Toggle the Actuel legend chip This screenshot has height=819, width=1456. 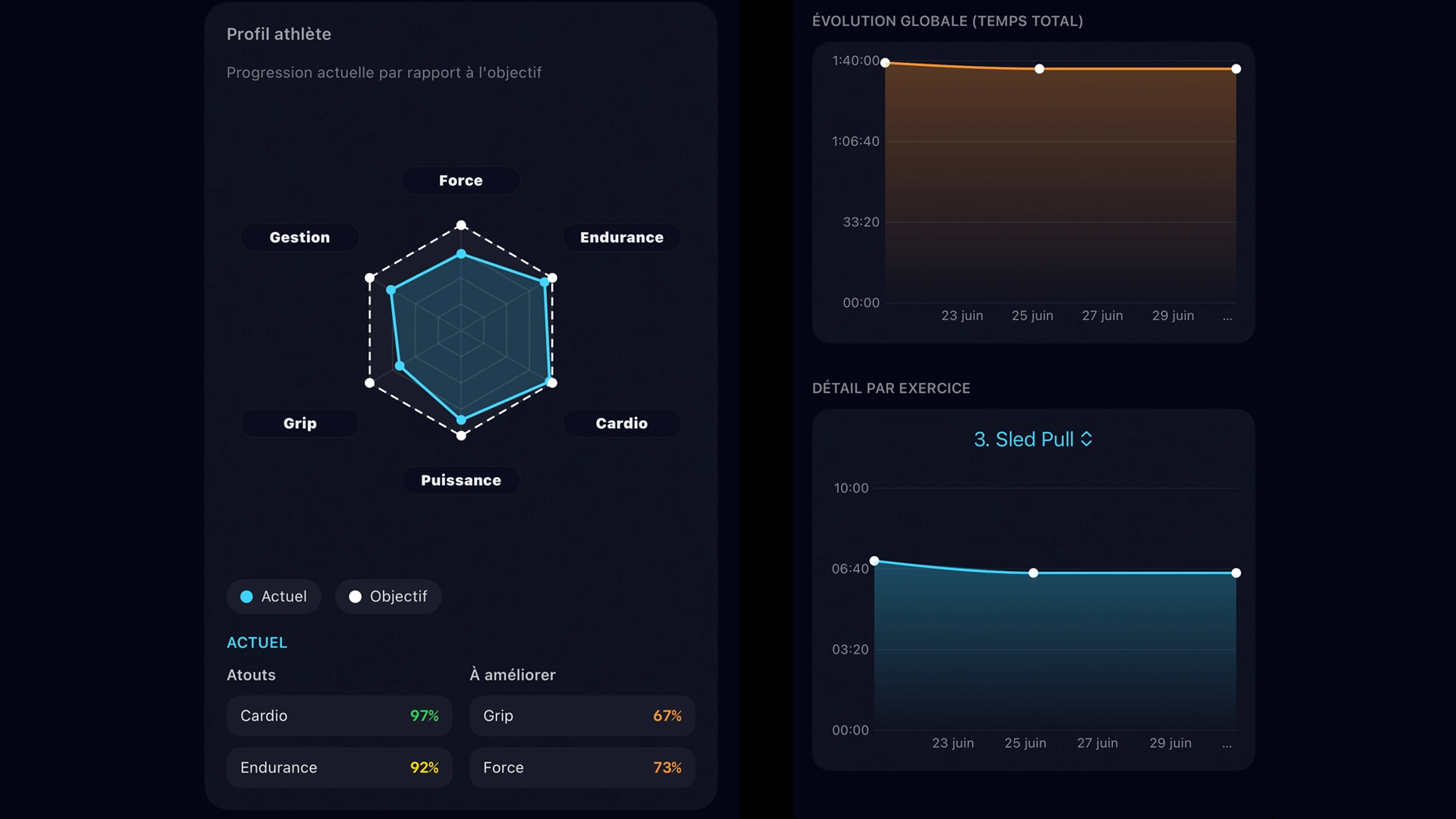click(x=274, y=597)
